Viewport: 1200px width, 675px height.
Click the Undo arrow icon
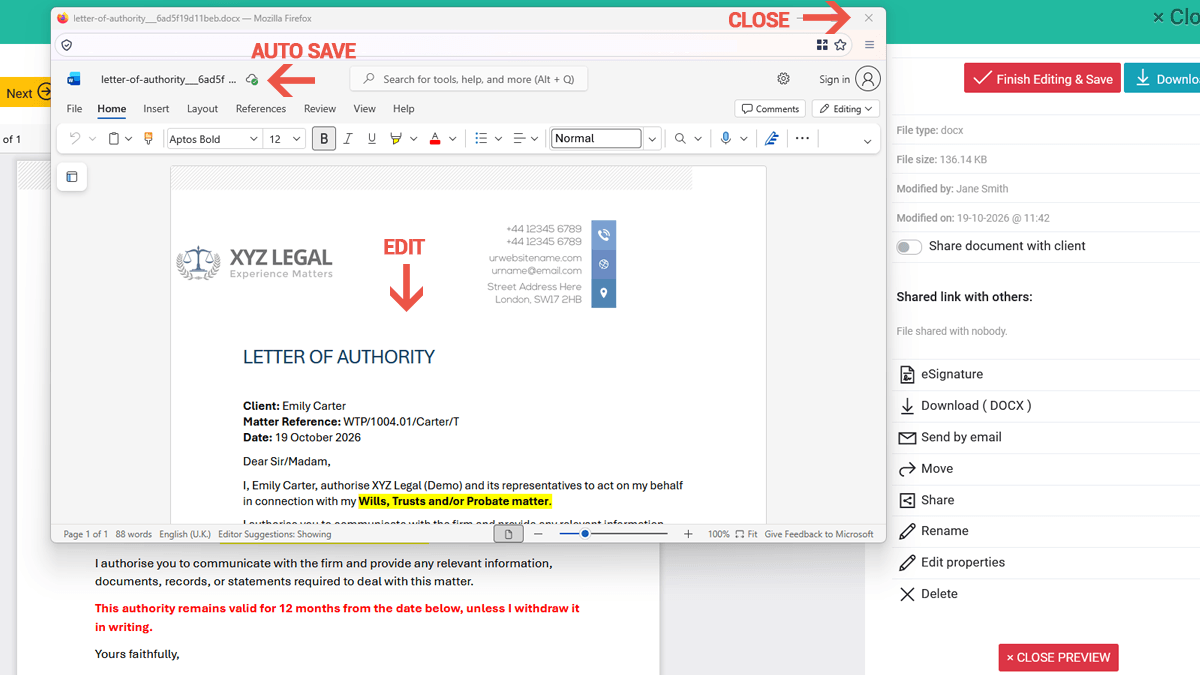[75, 139]
